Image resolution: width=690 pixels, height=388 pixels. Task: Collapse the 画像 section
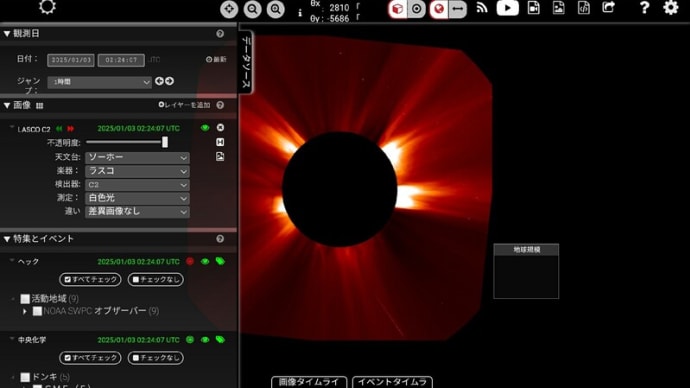click(x=7, y=105)
